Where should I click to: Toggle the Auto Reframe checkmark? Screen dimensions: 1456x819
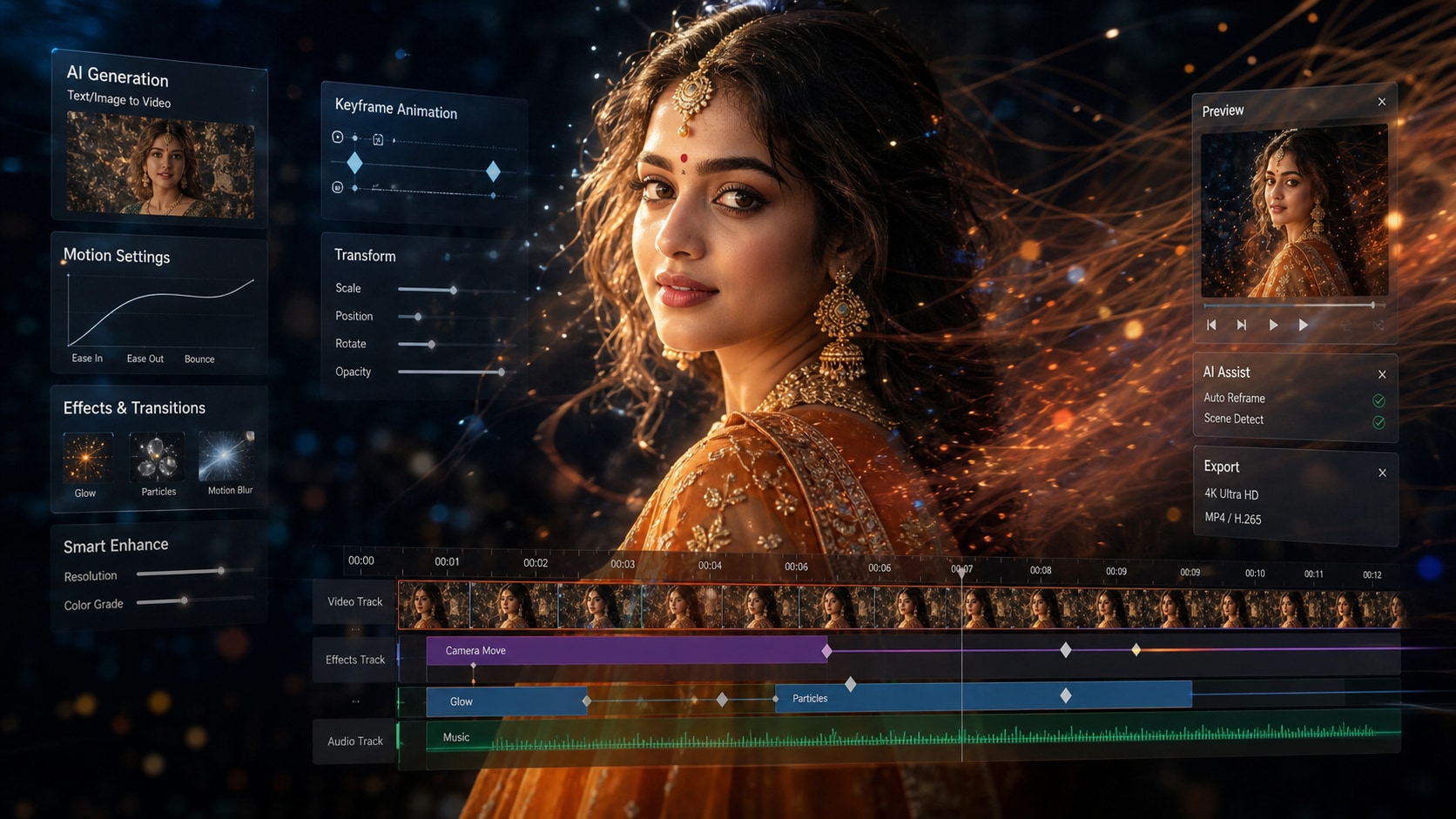pos(1378,400)
